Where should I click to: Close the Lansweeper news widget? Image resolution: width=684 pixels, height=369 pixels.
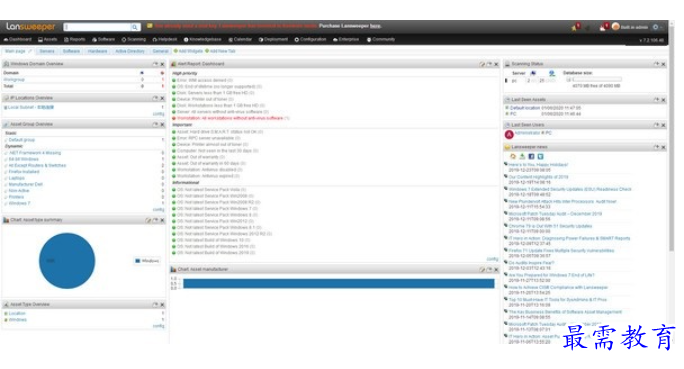[663, 147]
